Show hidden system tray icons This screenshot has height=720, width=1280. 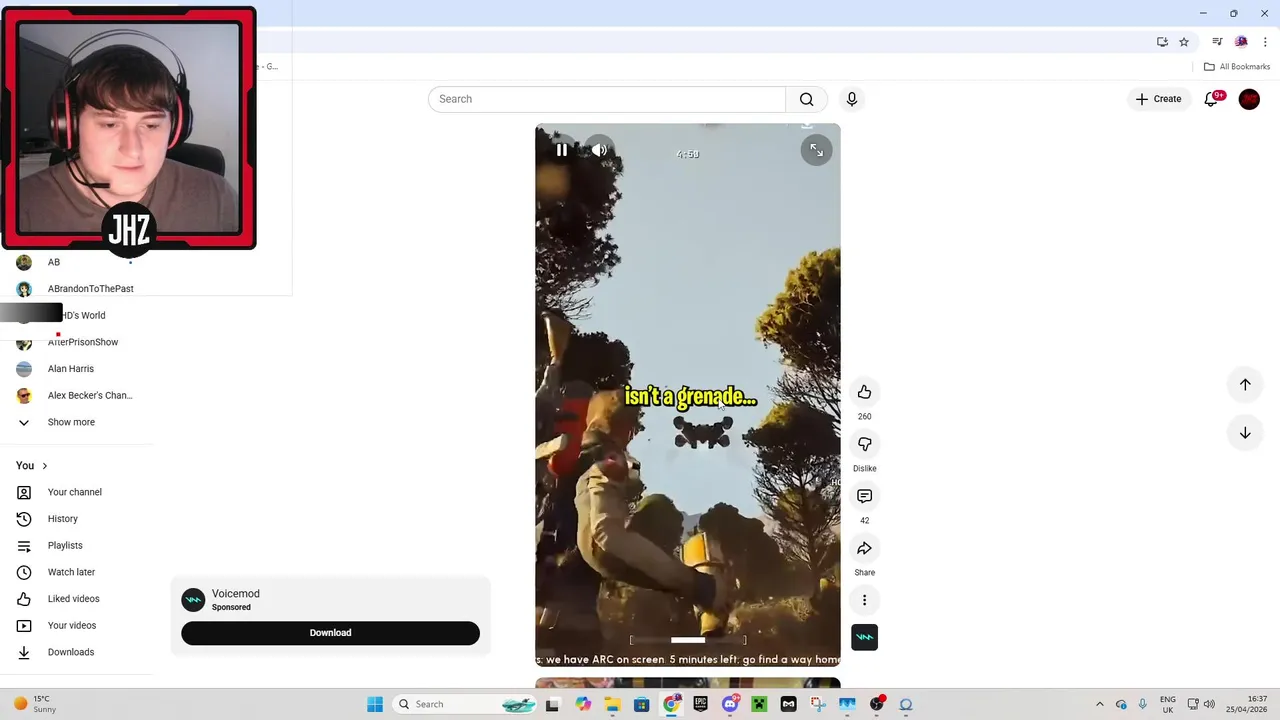(x=1100, y=704)
